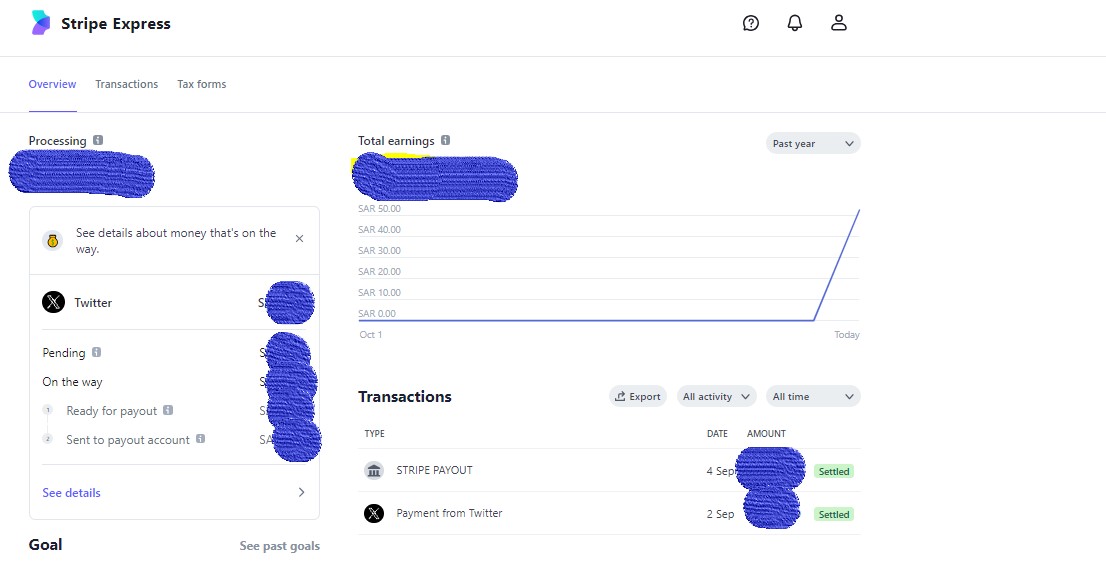Click the Ready for payout label

[111, 411]
